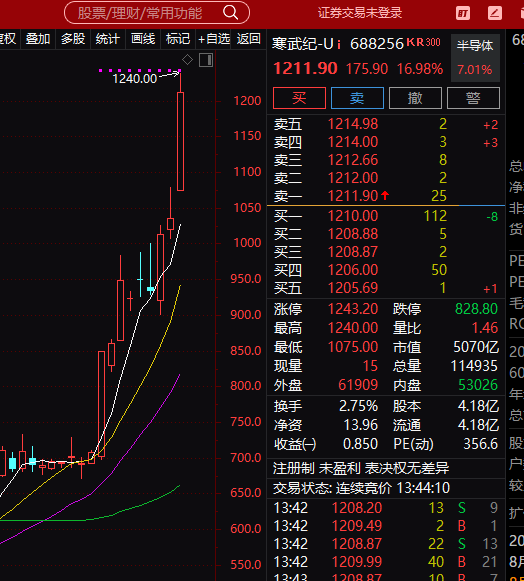Click 总量 value 114935
Screen dimensions: 524x581
(474, 366)
